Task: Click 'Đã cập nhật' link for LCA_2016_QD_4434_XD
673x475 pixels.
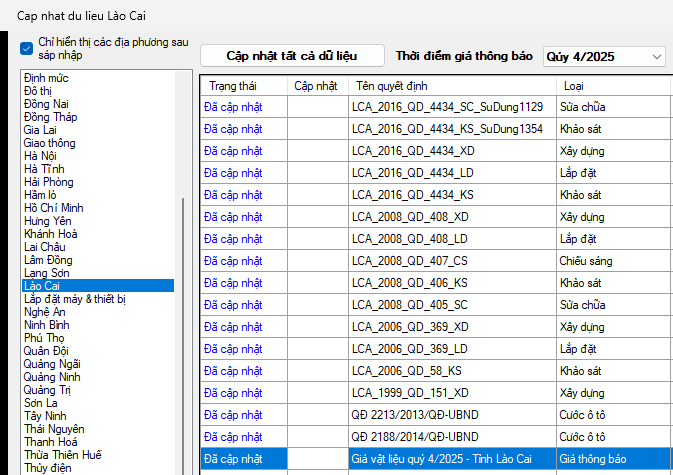Action: coord(233,150)
